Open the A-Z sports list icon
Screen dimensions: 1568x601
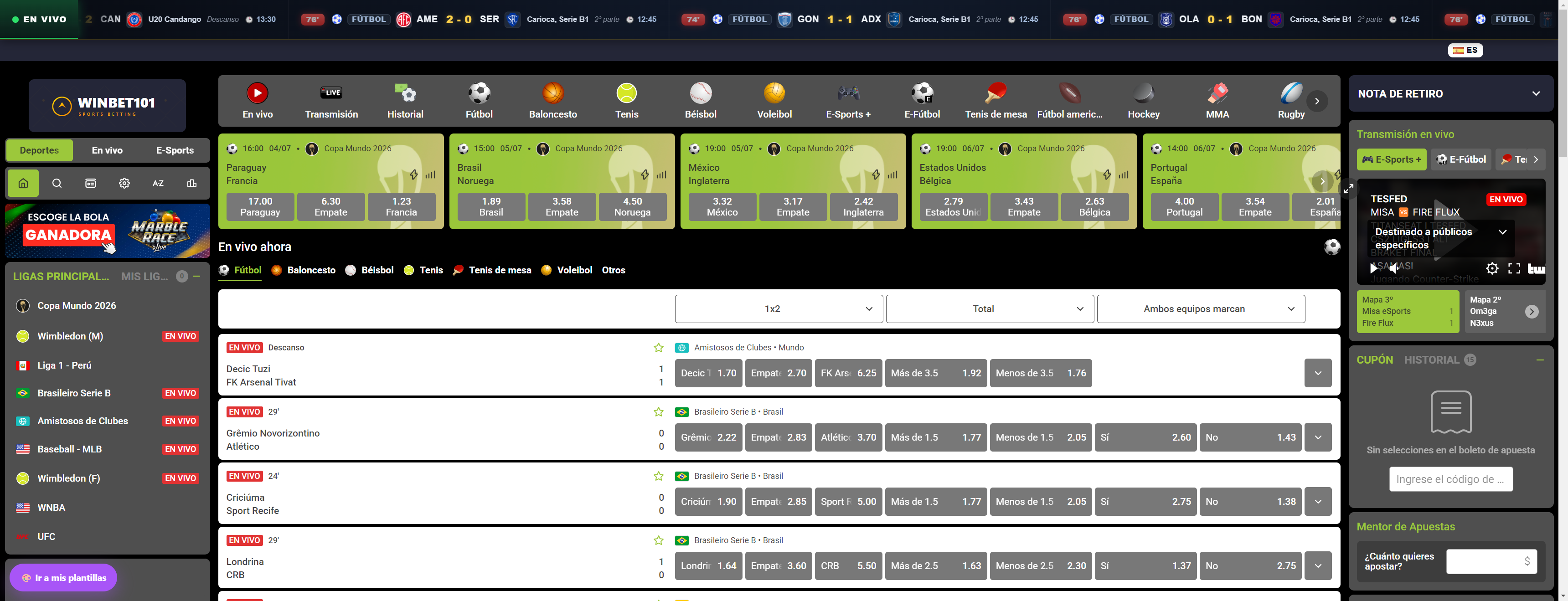click(x=158, y=183)
